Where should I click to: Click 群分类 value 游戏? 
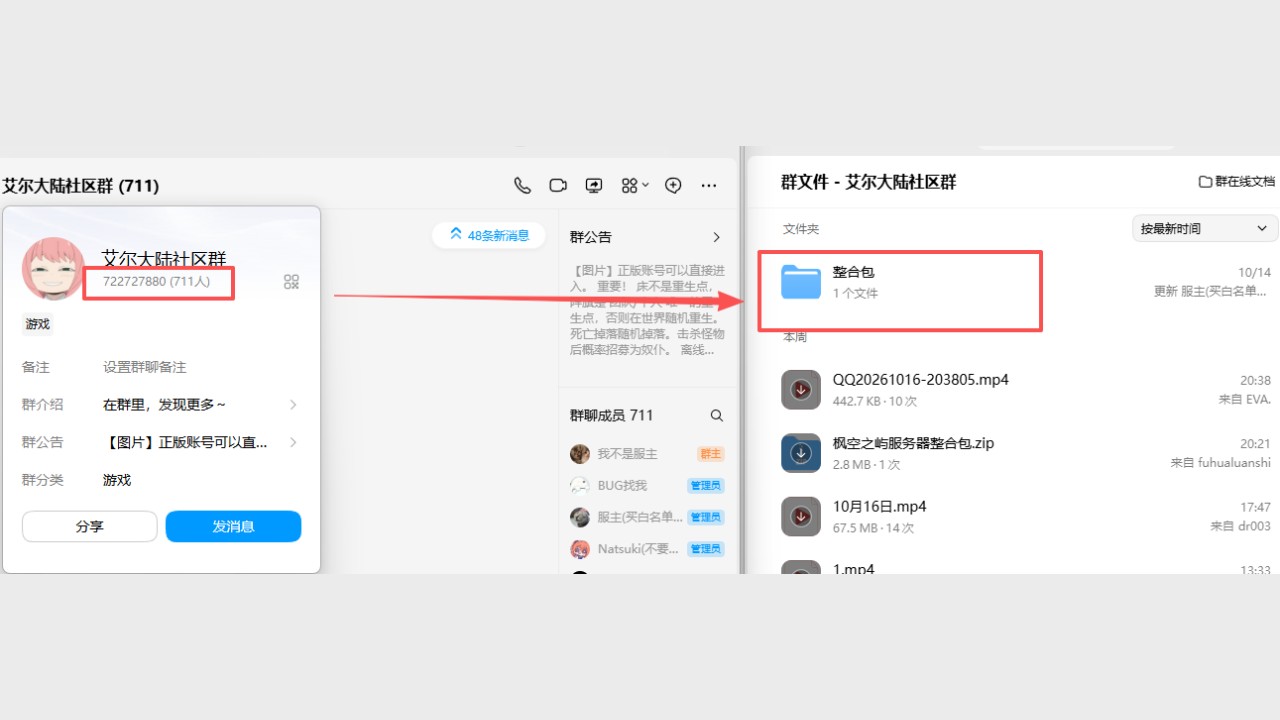pos(117,480)
